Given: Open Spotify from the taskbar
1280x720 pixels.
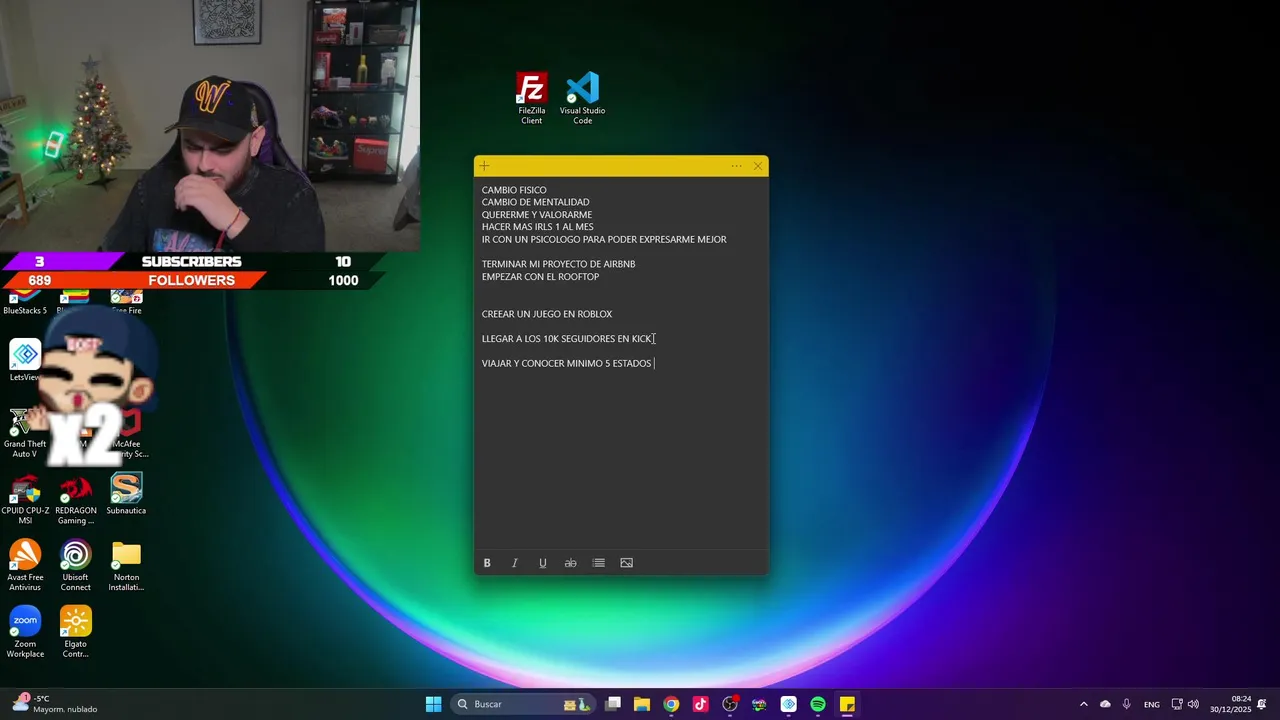Looking at the screenshot, I should [x=818, y=704].
